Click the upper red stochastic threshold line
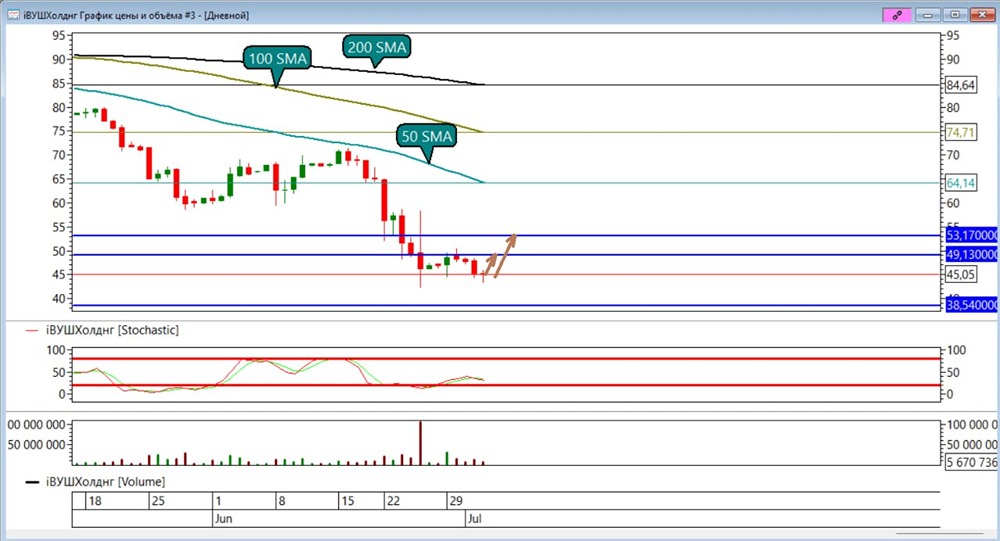The width and height of the screenshot is (1000, 541). tap(506, 359)
